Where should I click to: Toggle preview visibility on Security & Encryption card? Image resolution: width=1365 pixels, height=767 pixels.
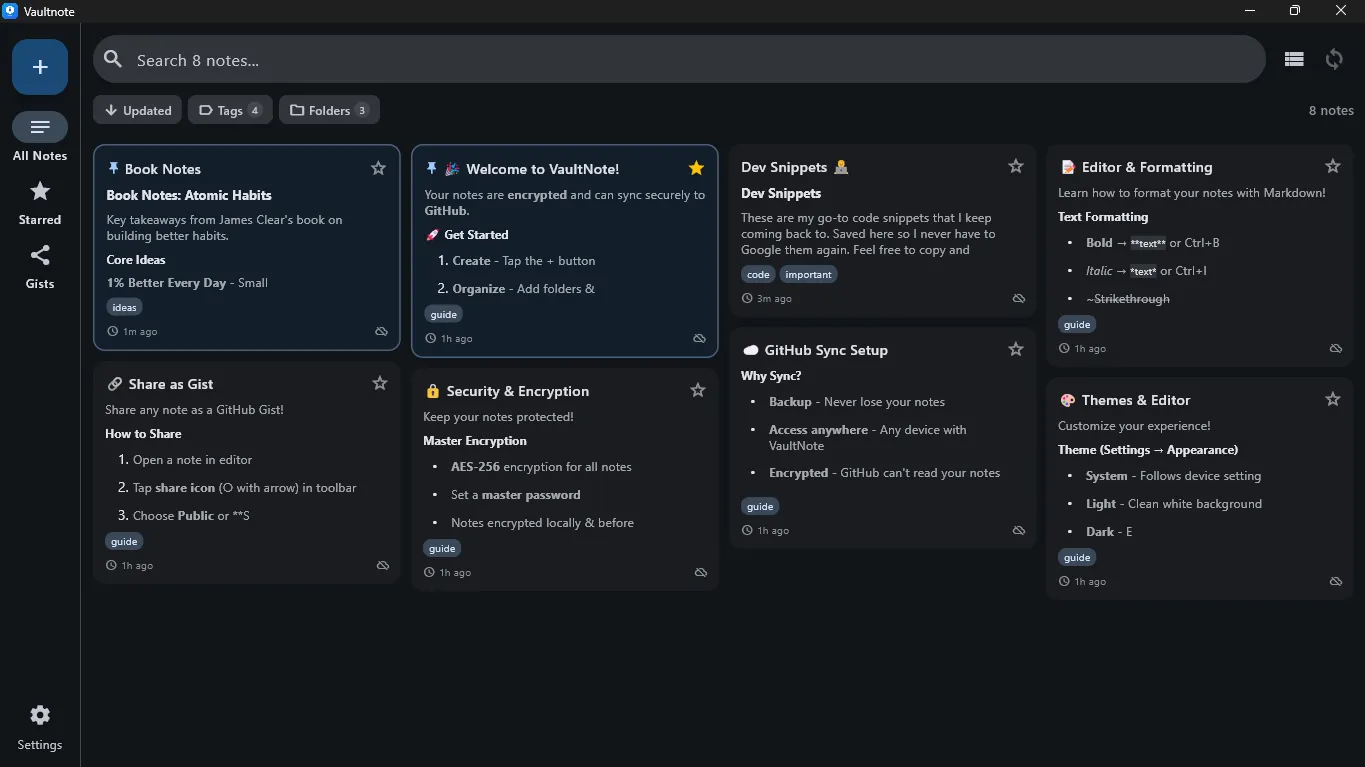coord(700,572)
